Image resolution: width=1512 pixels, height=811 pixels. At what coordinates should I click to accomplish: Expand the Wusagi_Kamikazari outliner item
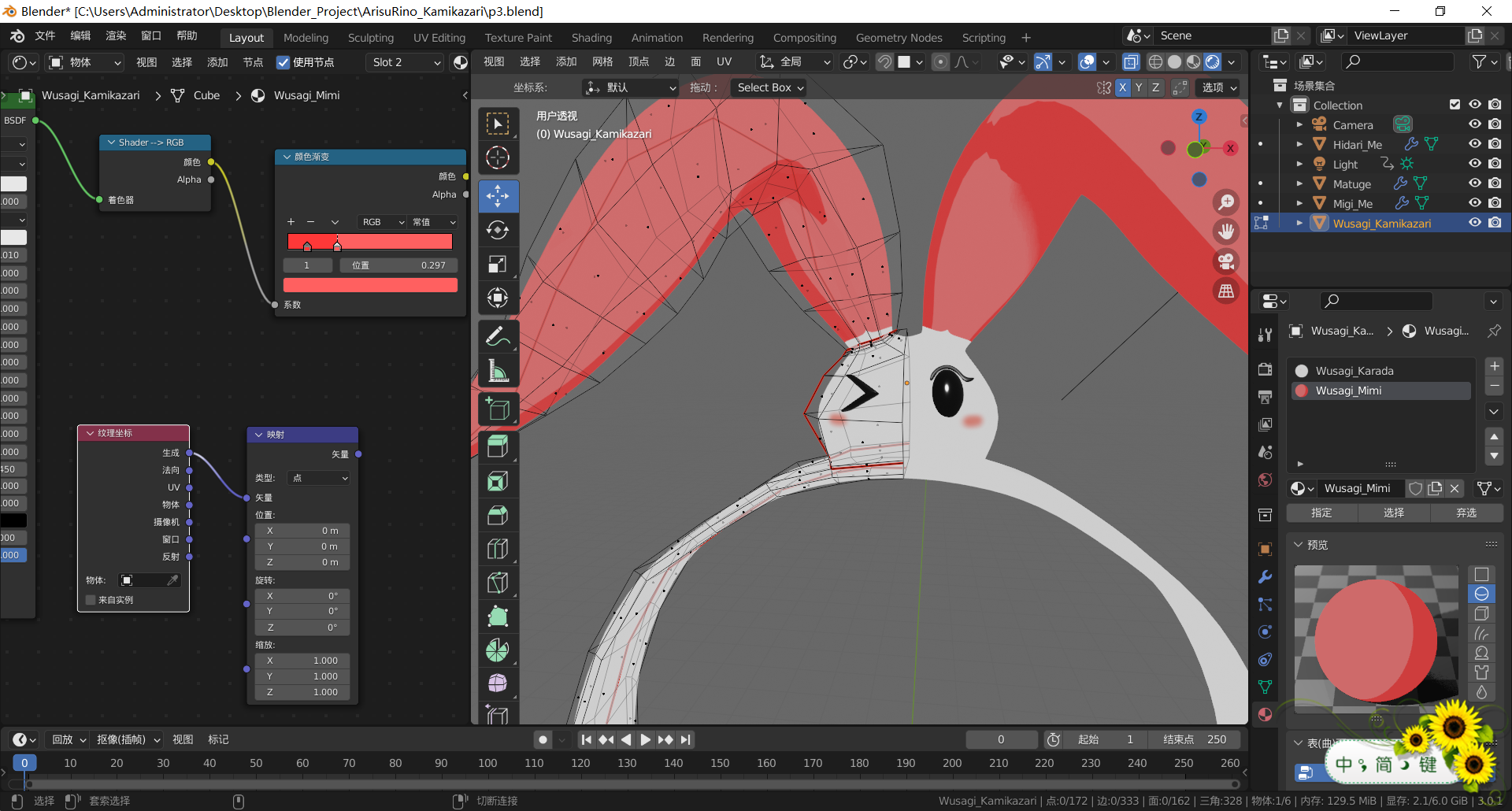point(1299,224)
